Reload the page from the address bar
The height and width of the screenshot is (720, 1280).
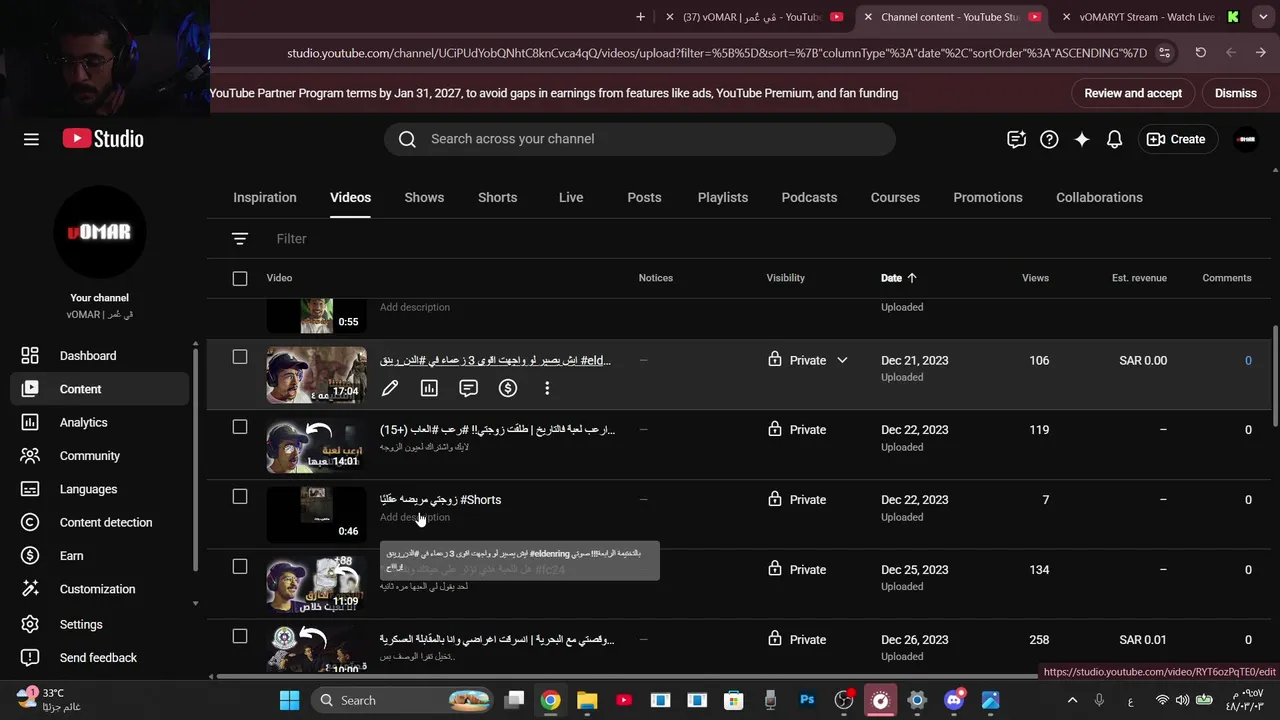1200,53
